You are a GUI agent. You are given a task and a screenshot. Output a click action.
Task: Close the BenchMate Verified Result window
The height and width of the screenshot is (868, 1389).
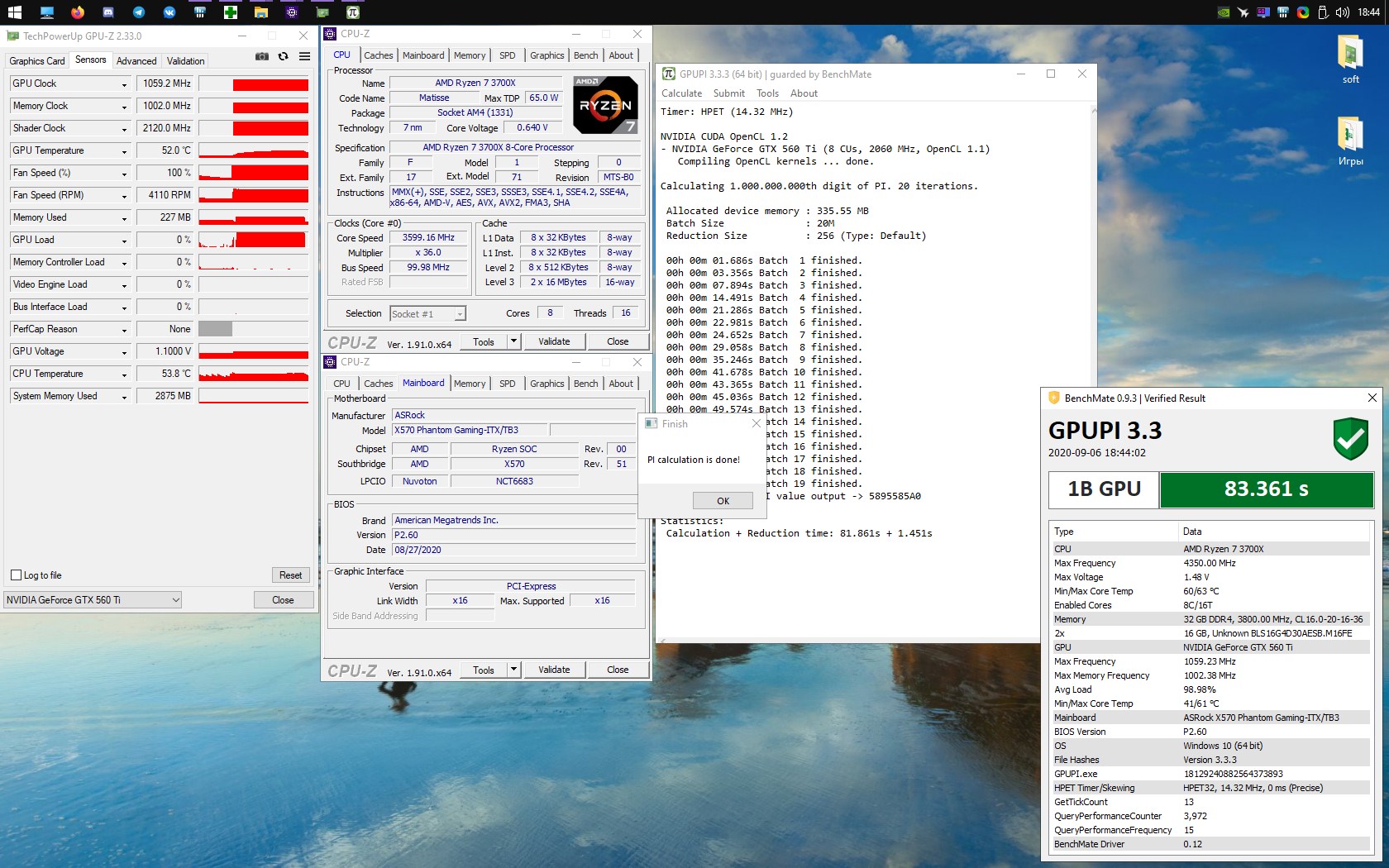tap(1372, 398)
